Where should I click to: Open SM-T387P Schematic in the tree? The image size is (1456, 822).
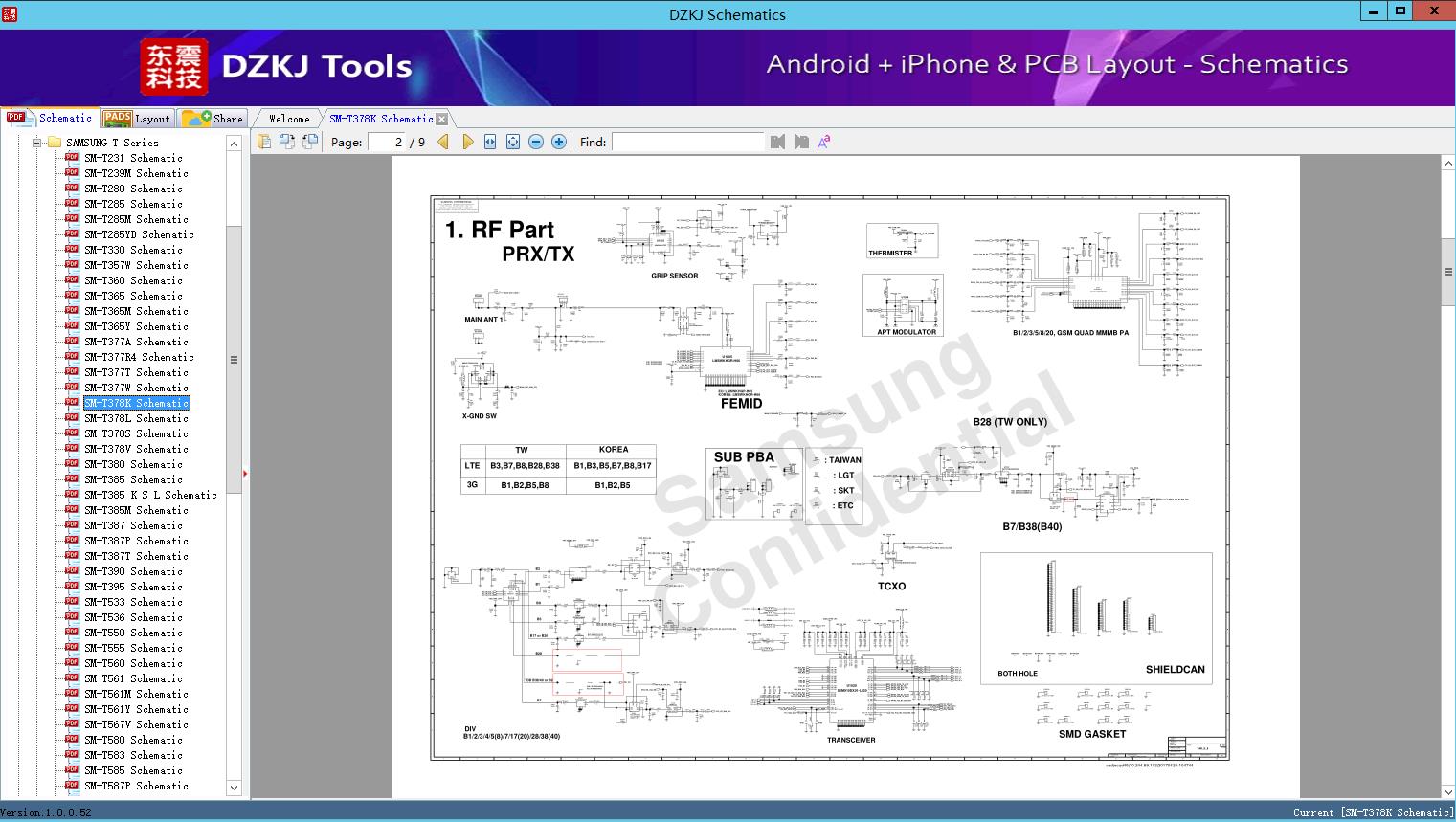(136, 541)
